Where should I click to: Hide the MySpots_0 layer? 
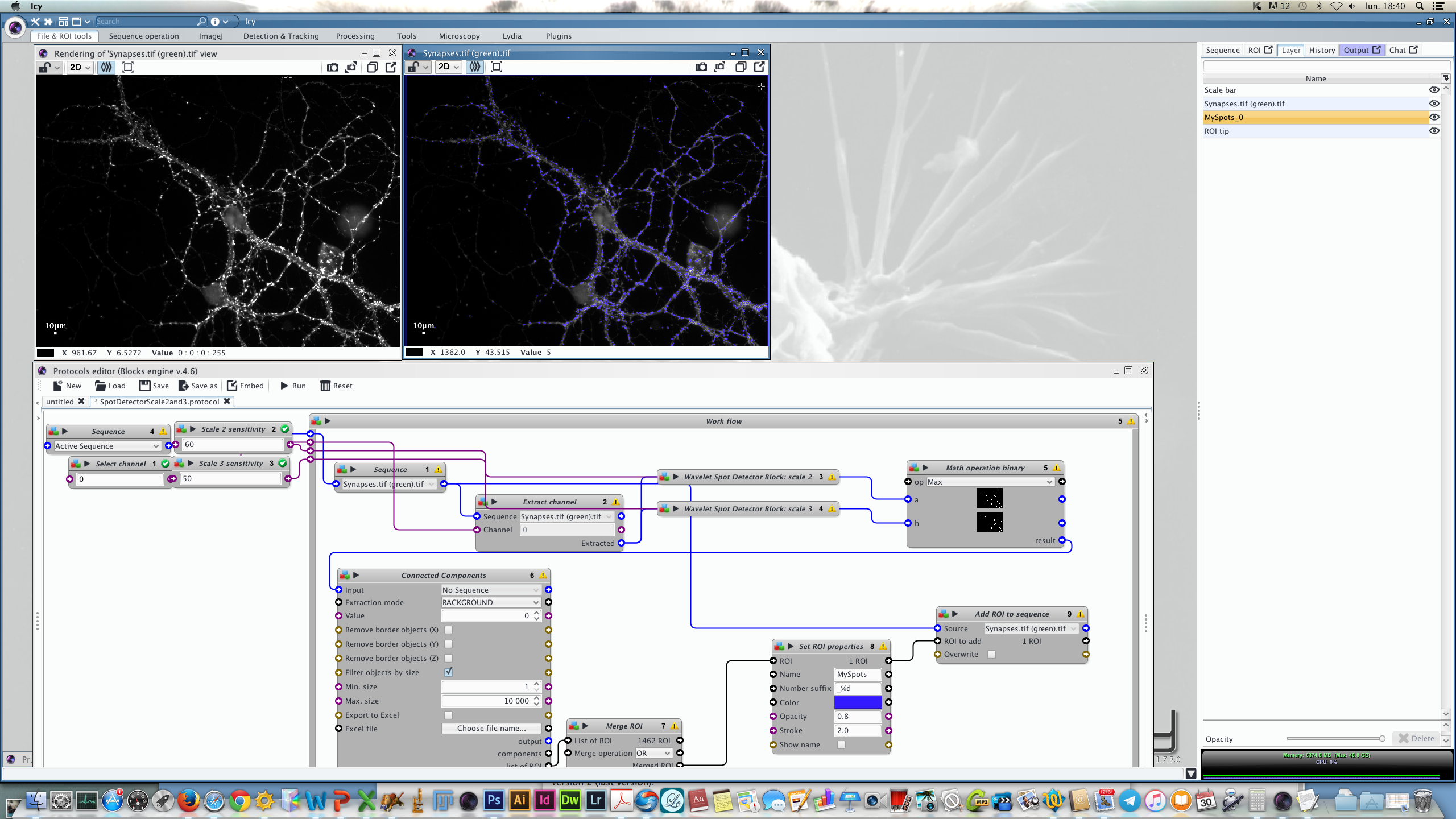pyautogui.click(x=1434, y=117)
